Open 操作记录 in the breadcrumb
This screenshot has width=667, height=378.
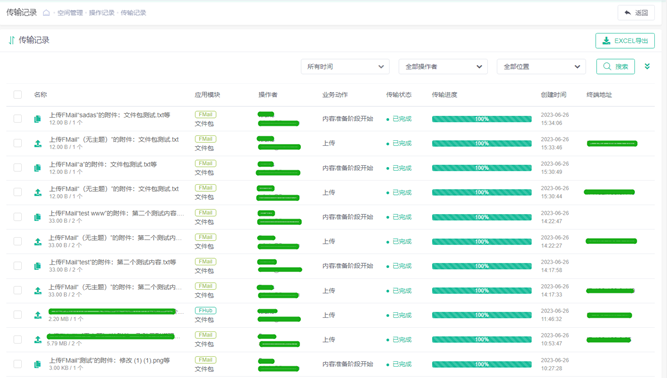click(102, 13)
